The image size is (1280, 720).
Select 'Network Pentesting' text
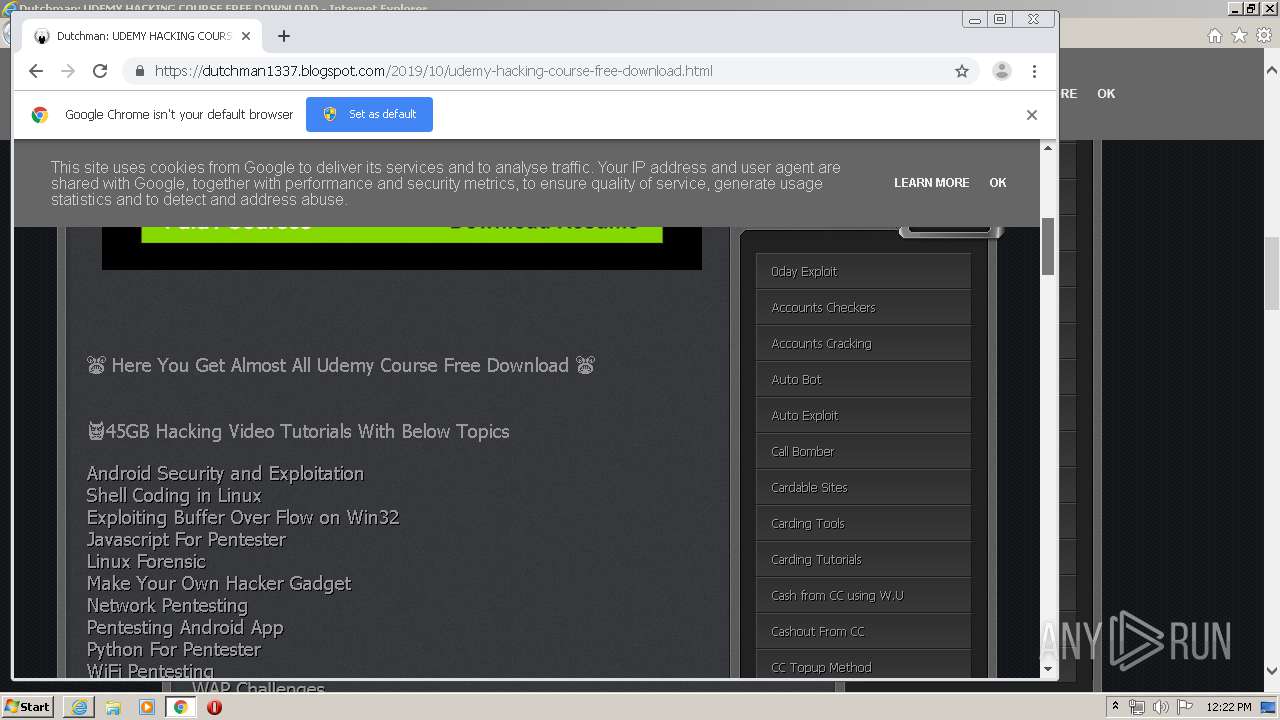tap(167, 605)
